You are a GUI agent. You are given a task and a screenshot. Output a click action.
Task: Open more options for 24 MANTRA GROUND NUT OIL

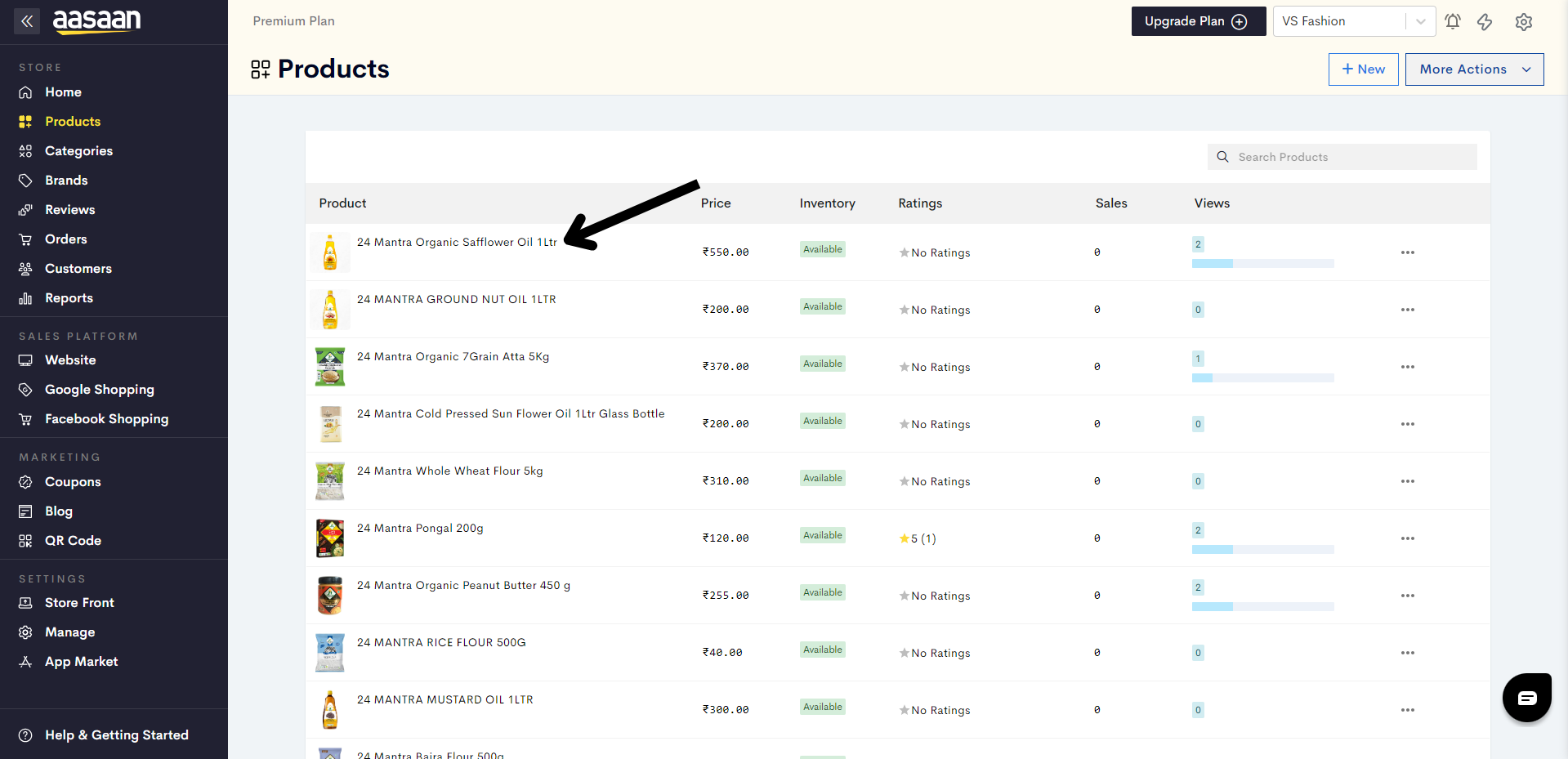1408,310
